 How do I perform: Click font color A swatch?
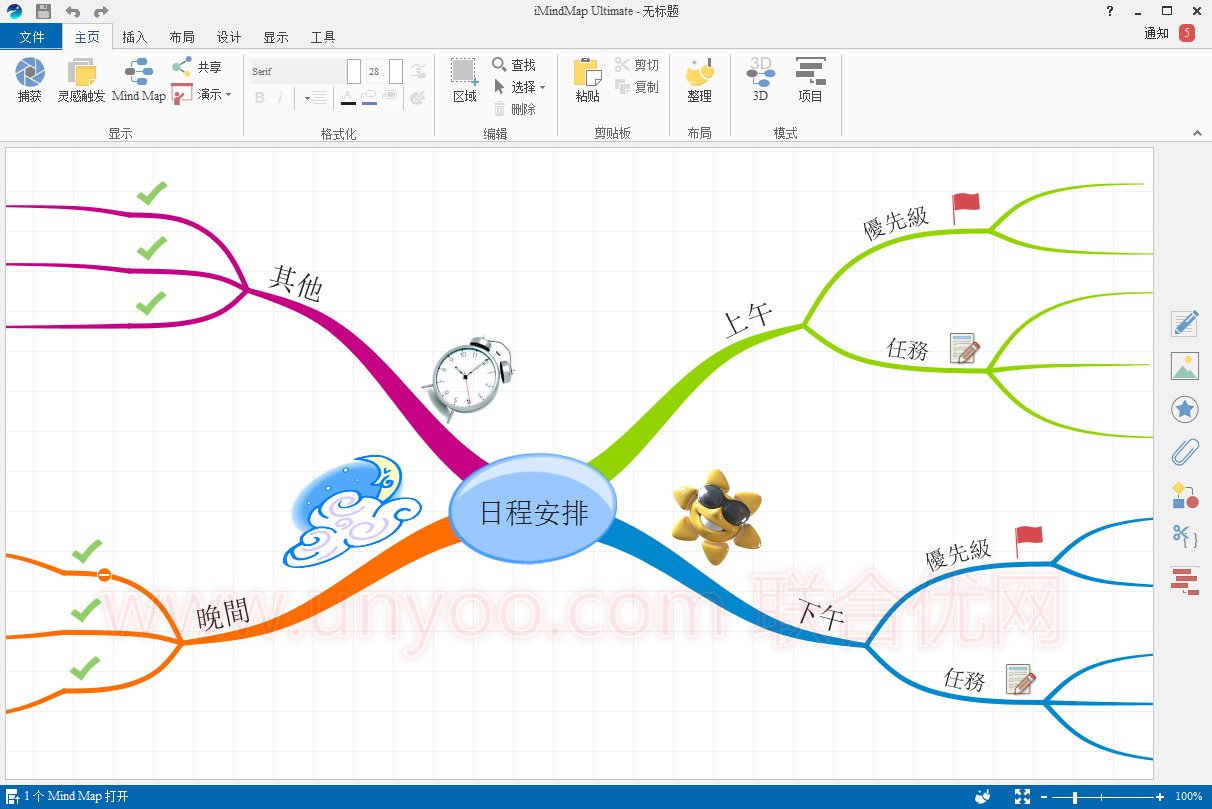(x=348, y=97)
